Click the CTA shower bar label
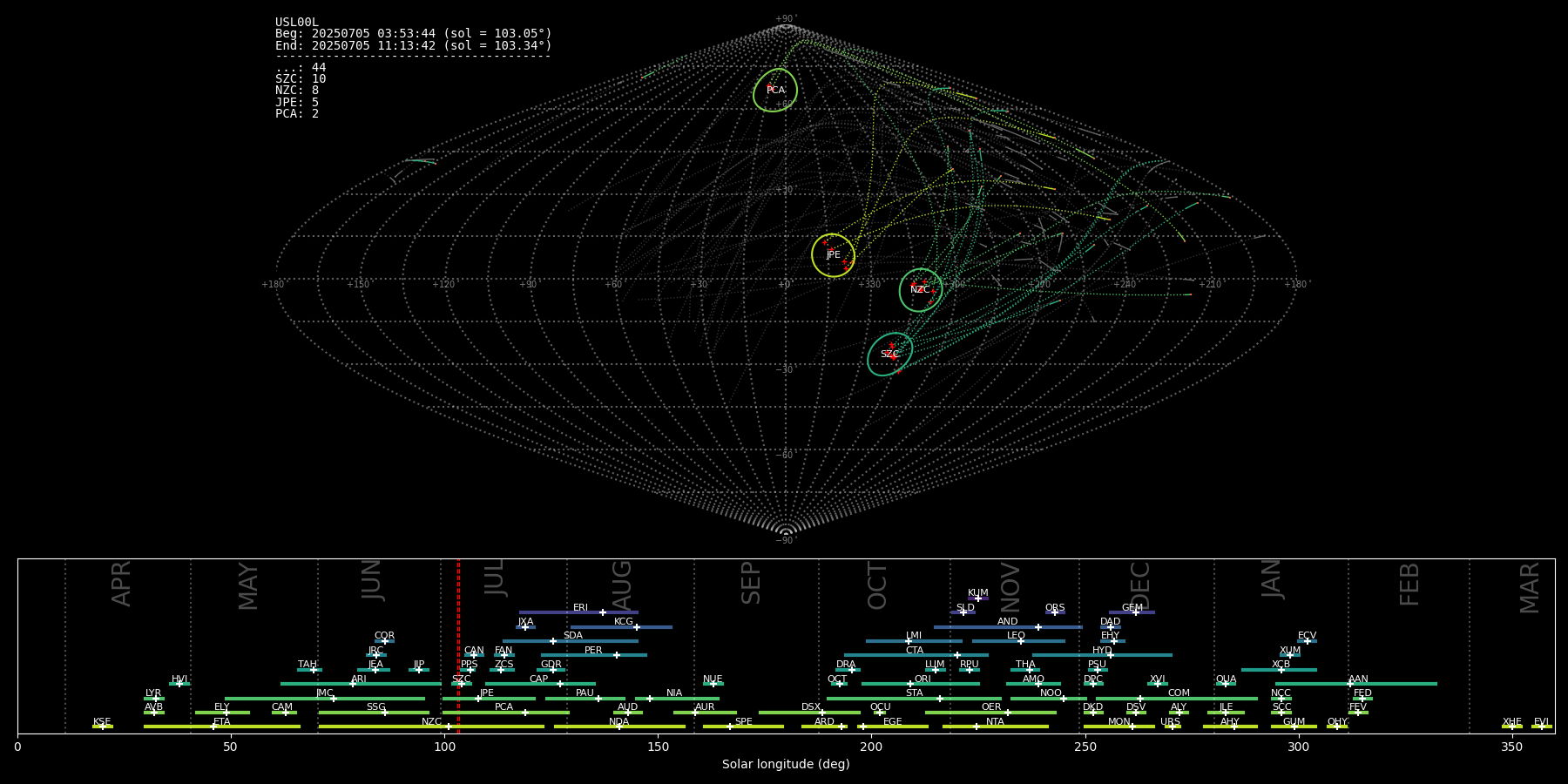The image size is (1568, 784). pos(914,651)
